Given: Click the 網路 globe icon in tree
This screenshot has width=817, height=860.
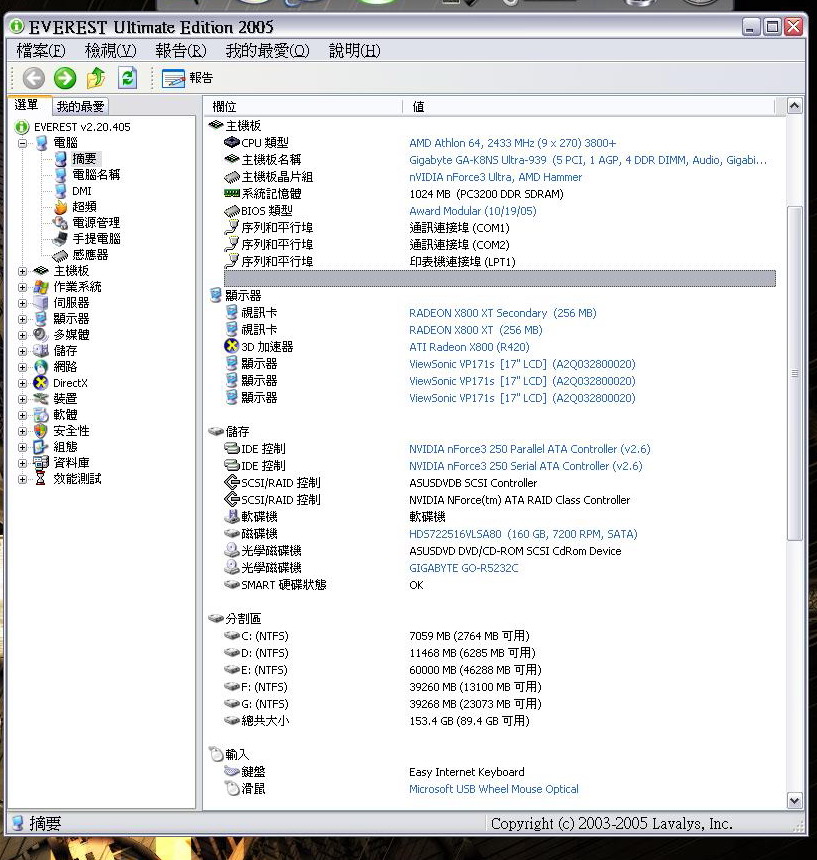Looking at the screenshot, I should 41,367.
